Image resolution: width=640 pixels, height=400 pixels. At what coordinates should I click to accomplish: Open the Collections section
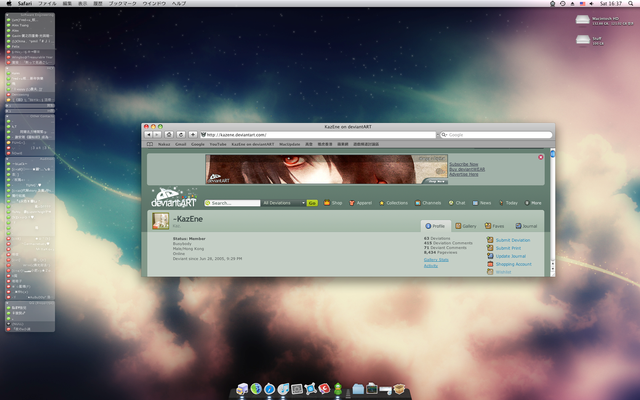tap(393, 203)
